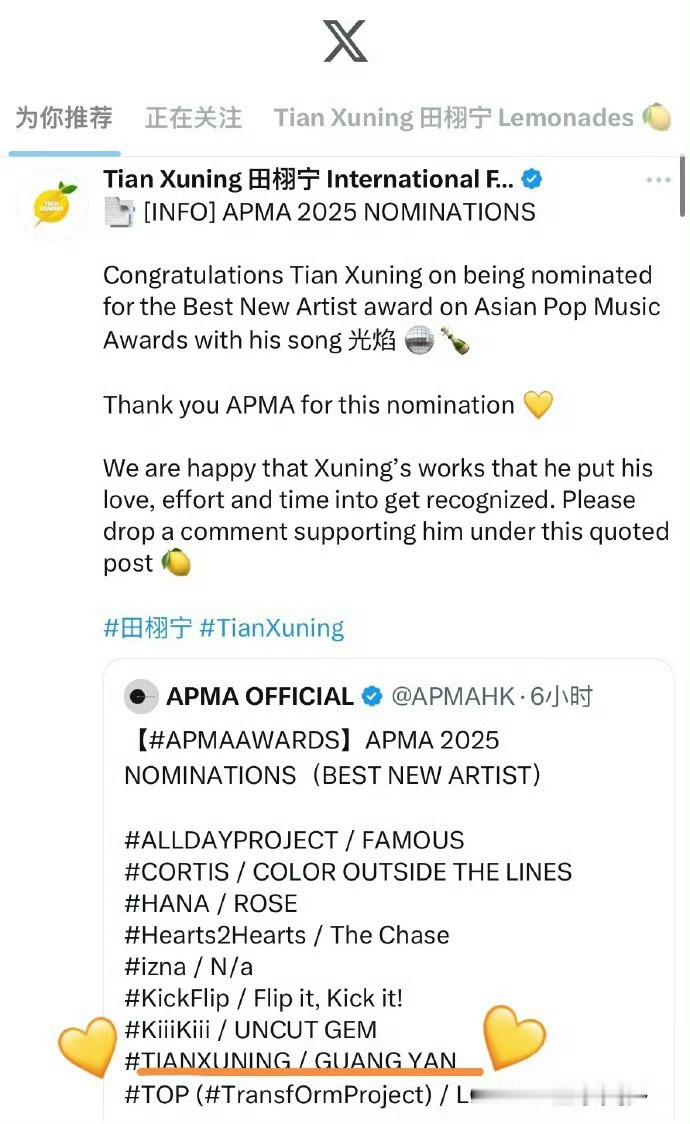Open the three-dot post options menu
The height and width of the screenshot is (1124, 690).
(x=658, y=179)
